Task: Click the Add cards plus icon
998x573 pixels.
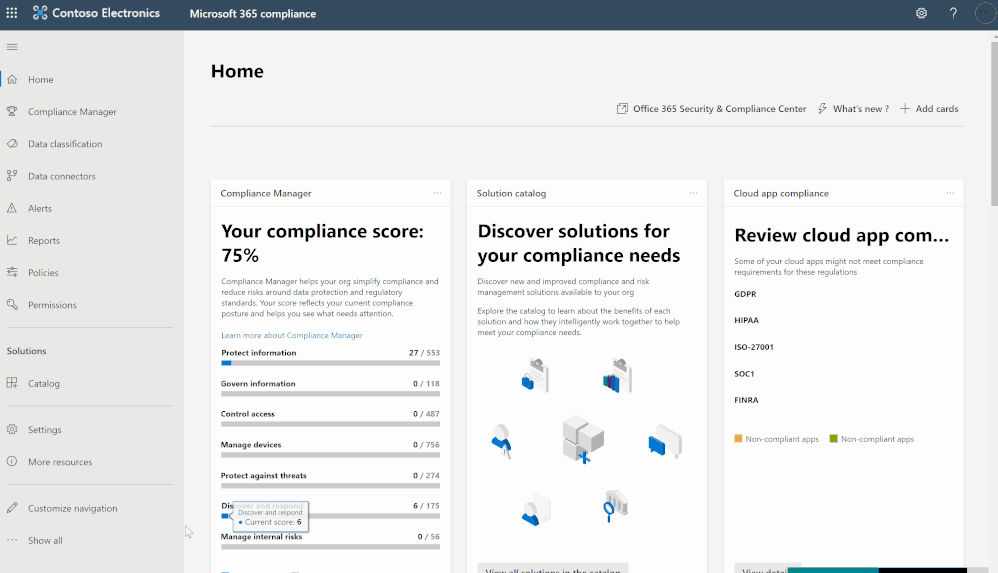Action: (904, 109)
